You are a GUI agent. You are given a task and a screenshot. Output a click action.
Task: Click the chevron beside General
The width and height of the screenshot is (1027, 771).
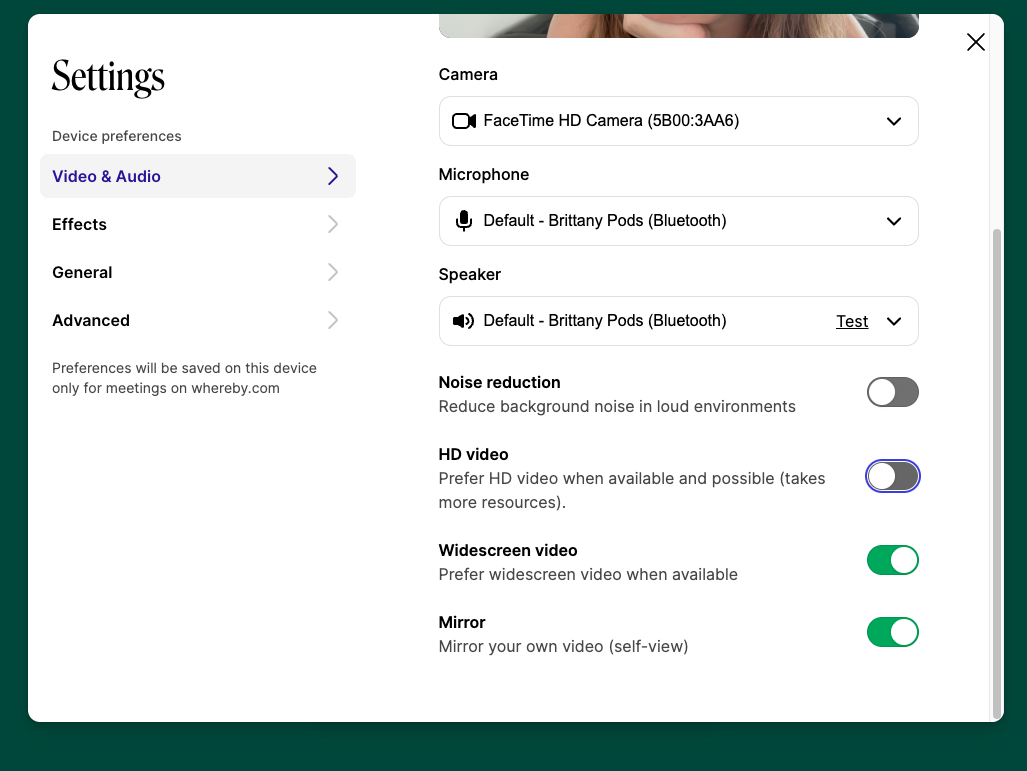coord(333,272)
